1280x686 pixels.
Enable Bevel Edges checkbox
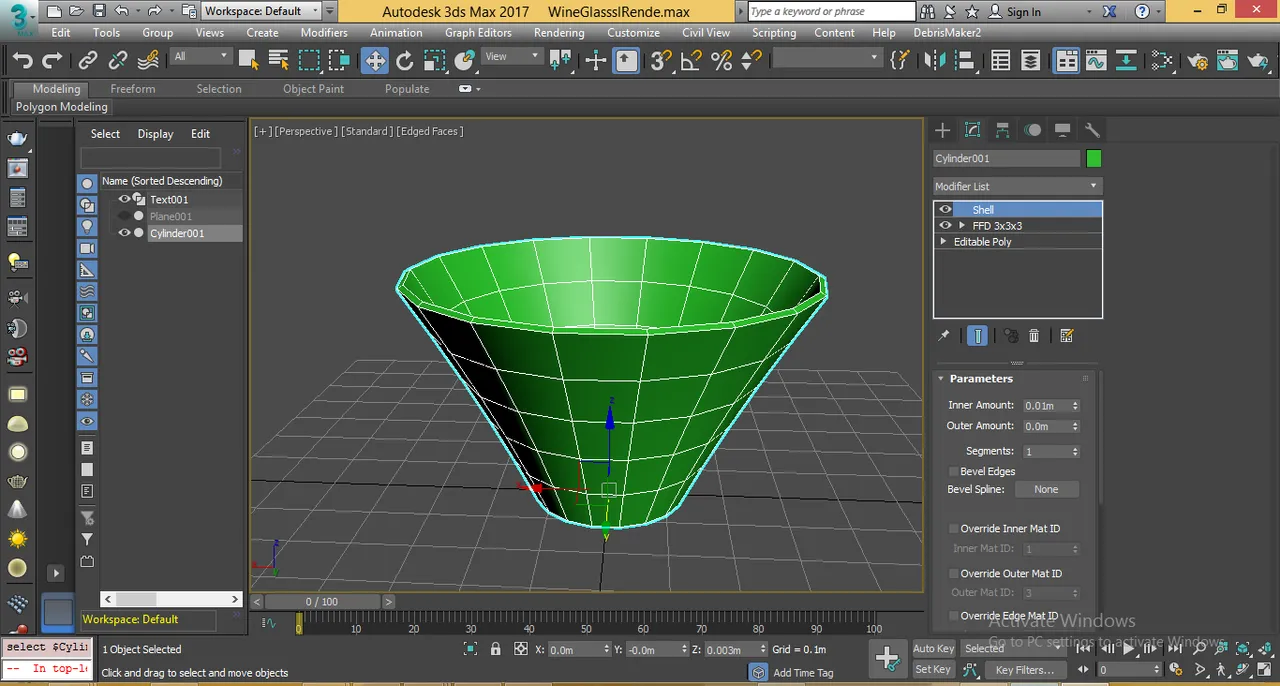tap(953, 472)
